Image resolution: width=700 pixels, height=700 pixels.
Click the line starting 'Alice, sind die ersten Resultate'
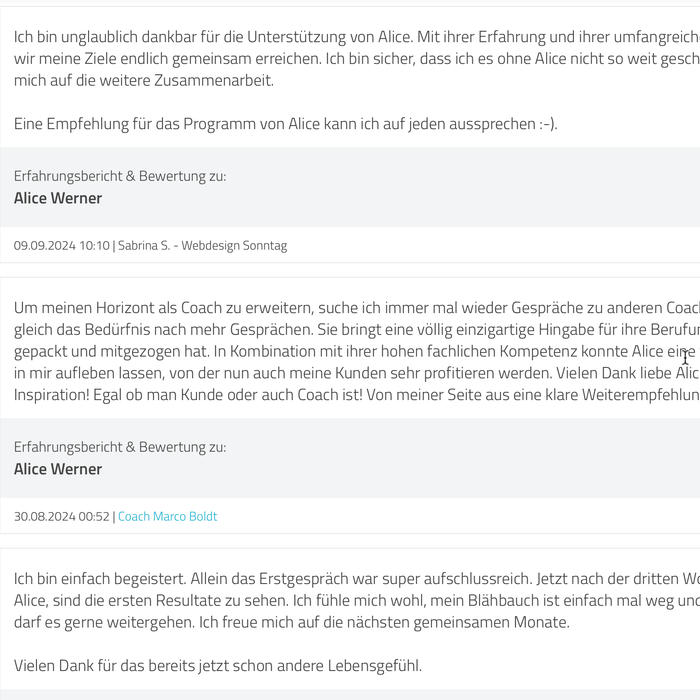tap(357, 600)
